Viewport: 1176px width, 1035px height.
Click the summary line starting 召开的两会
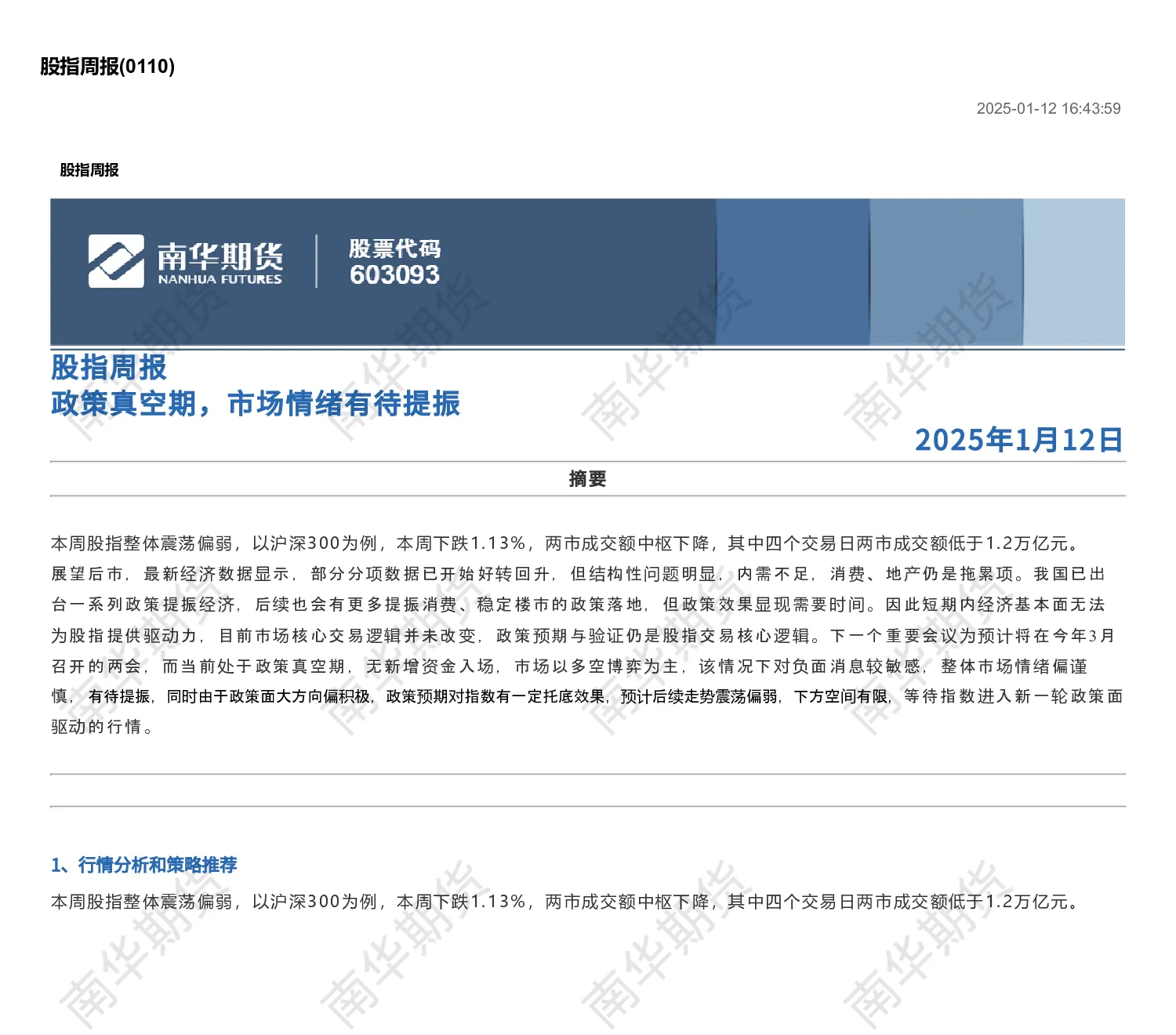570,666
